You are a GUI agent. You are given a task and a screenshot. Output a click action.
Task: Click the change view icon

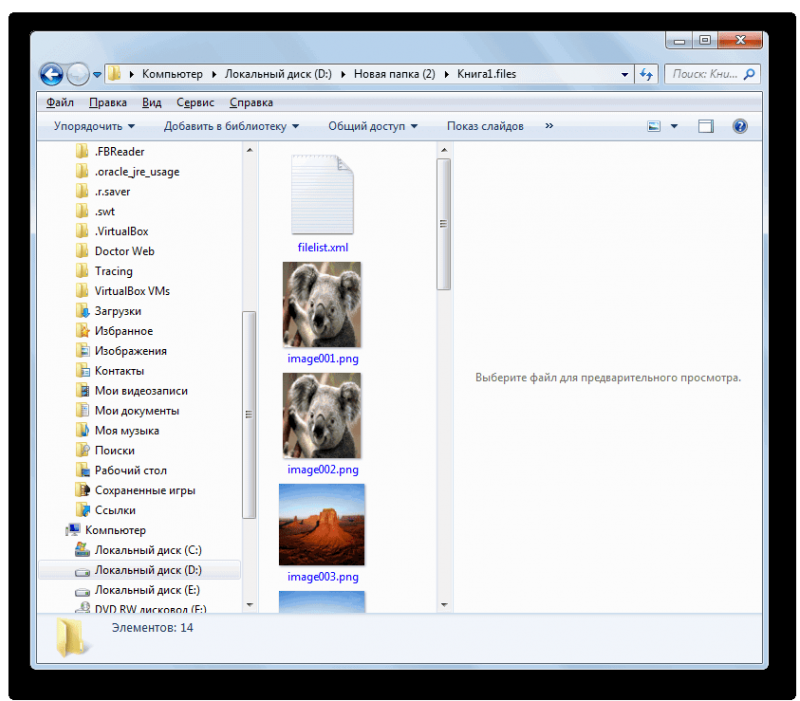[x=654, y=126]
